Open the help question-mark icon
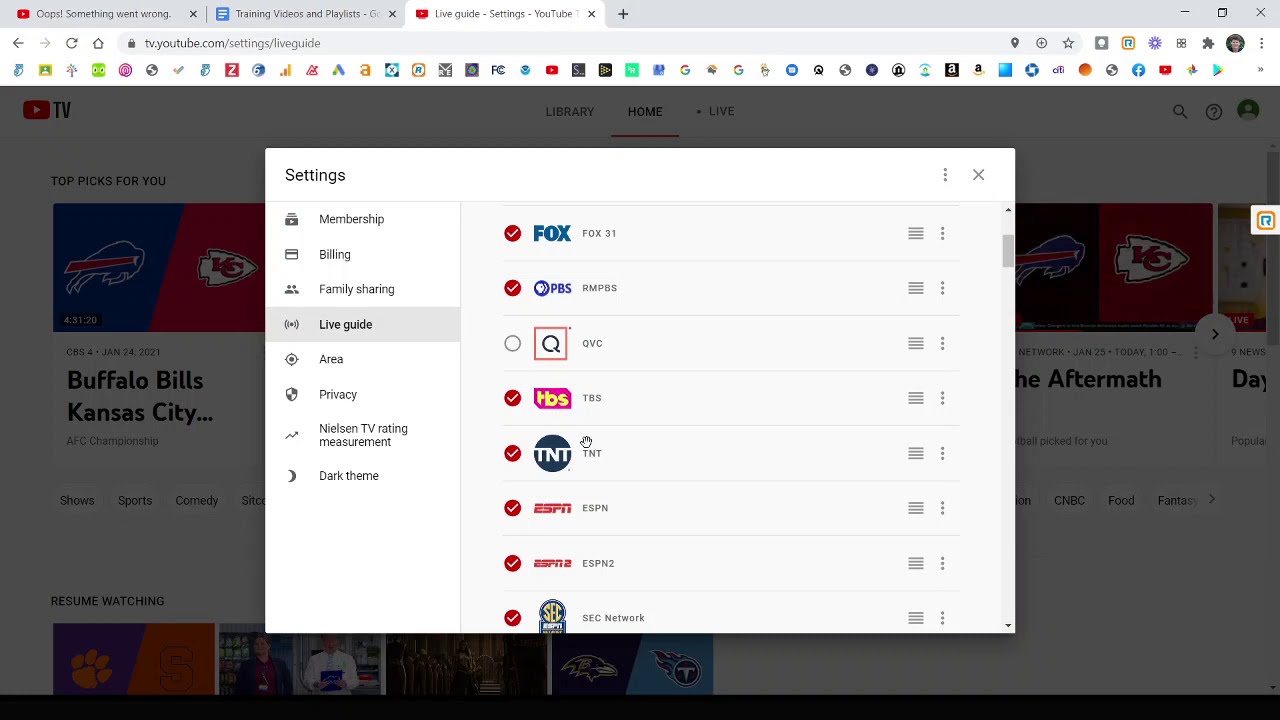Image resolution: width=1280 pixels, height=720 pixels. (x=1214, y=111)
